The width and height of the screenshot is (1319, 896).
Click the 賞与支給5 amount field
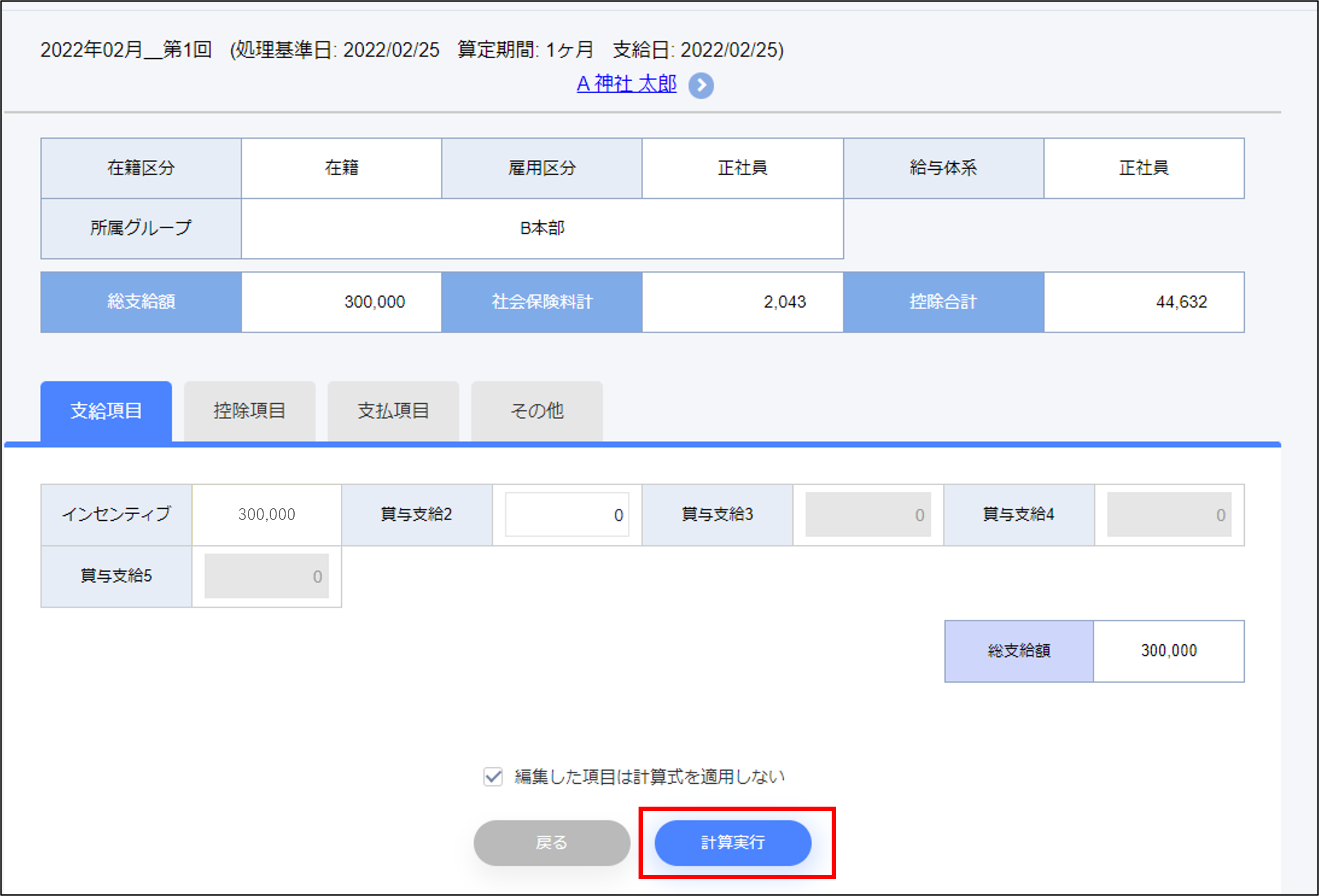click(x=266, y=576)
